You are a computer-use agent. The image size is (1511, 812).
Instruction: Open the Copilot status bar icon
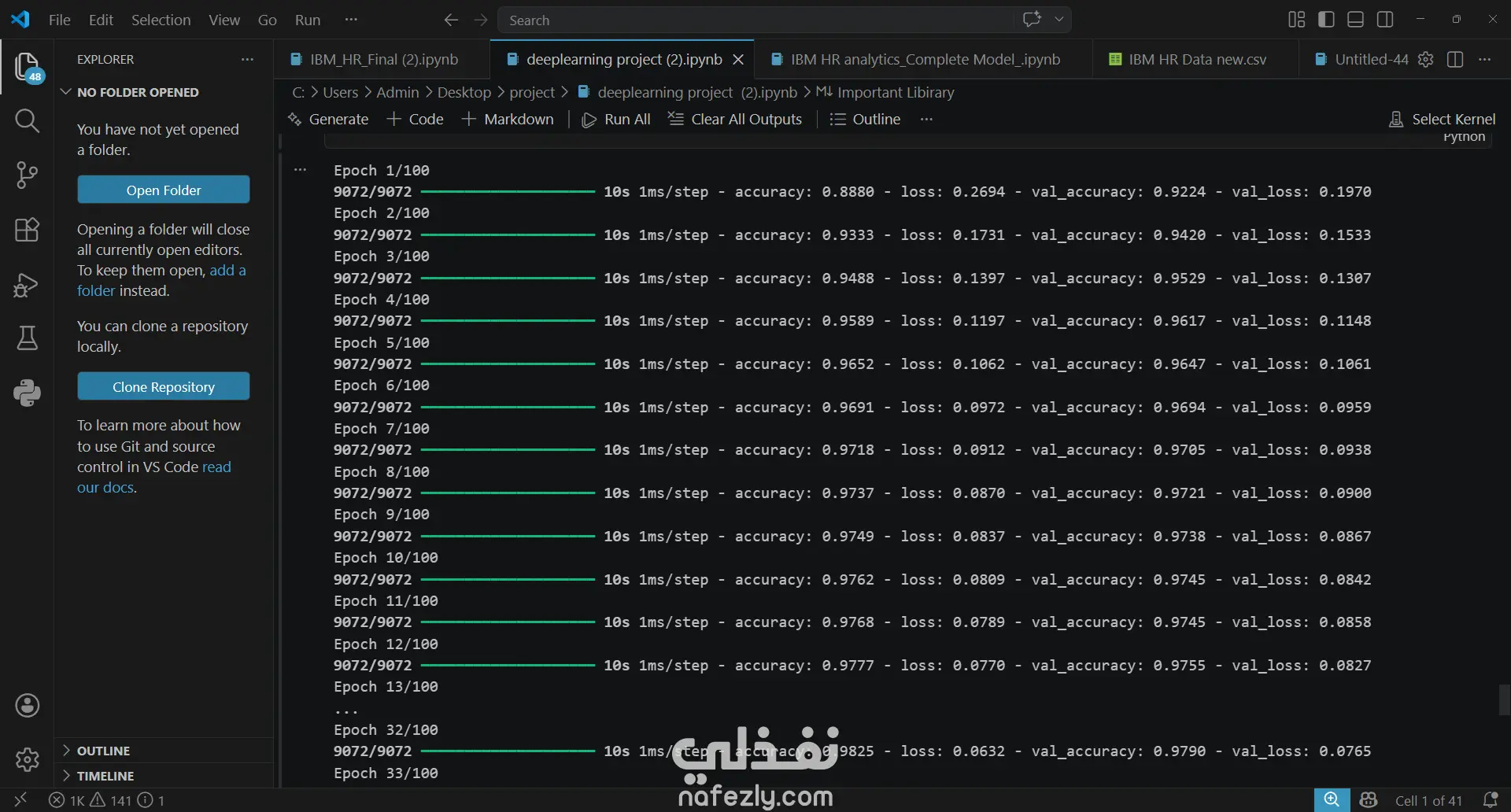pos(1369,800)
